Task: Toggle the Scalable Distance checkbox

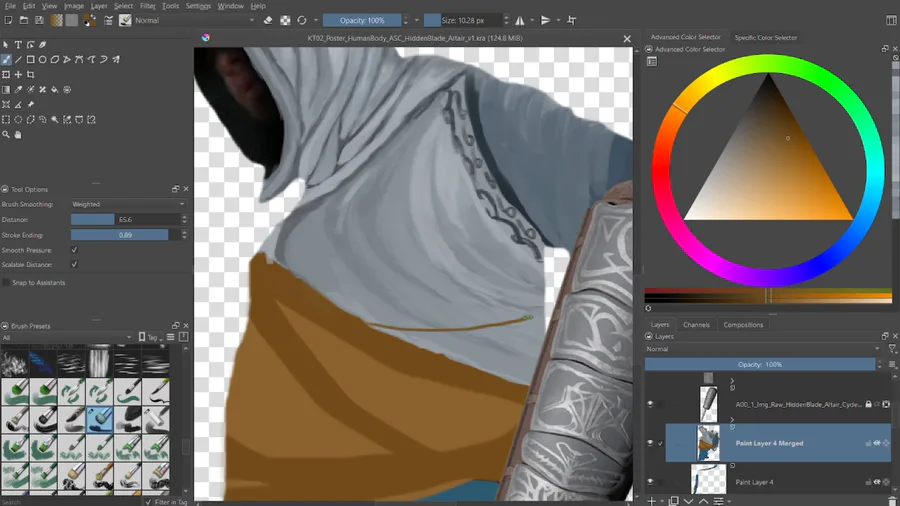Action: [x=74, y=264]
